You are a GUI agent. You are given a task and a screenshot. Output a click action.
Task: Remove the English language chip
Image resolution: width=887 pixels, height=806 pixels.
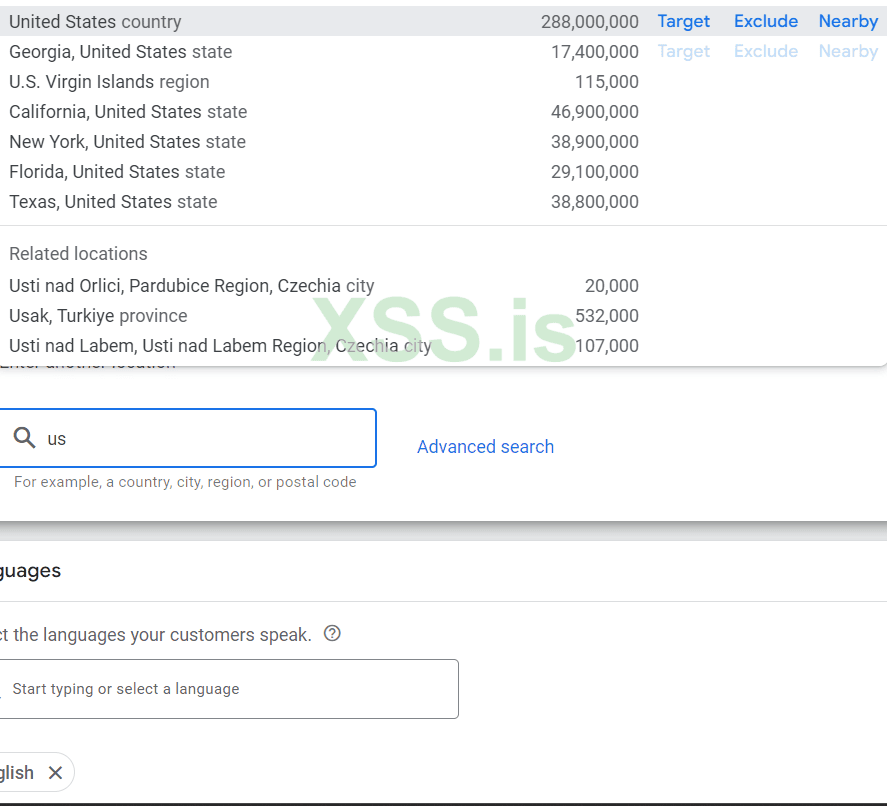coord(56,772)
